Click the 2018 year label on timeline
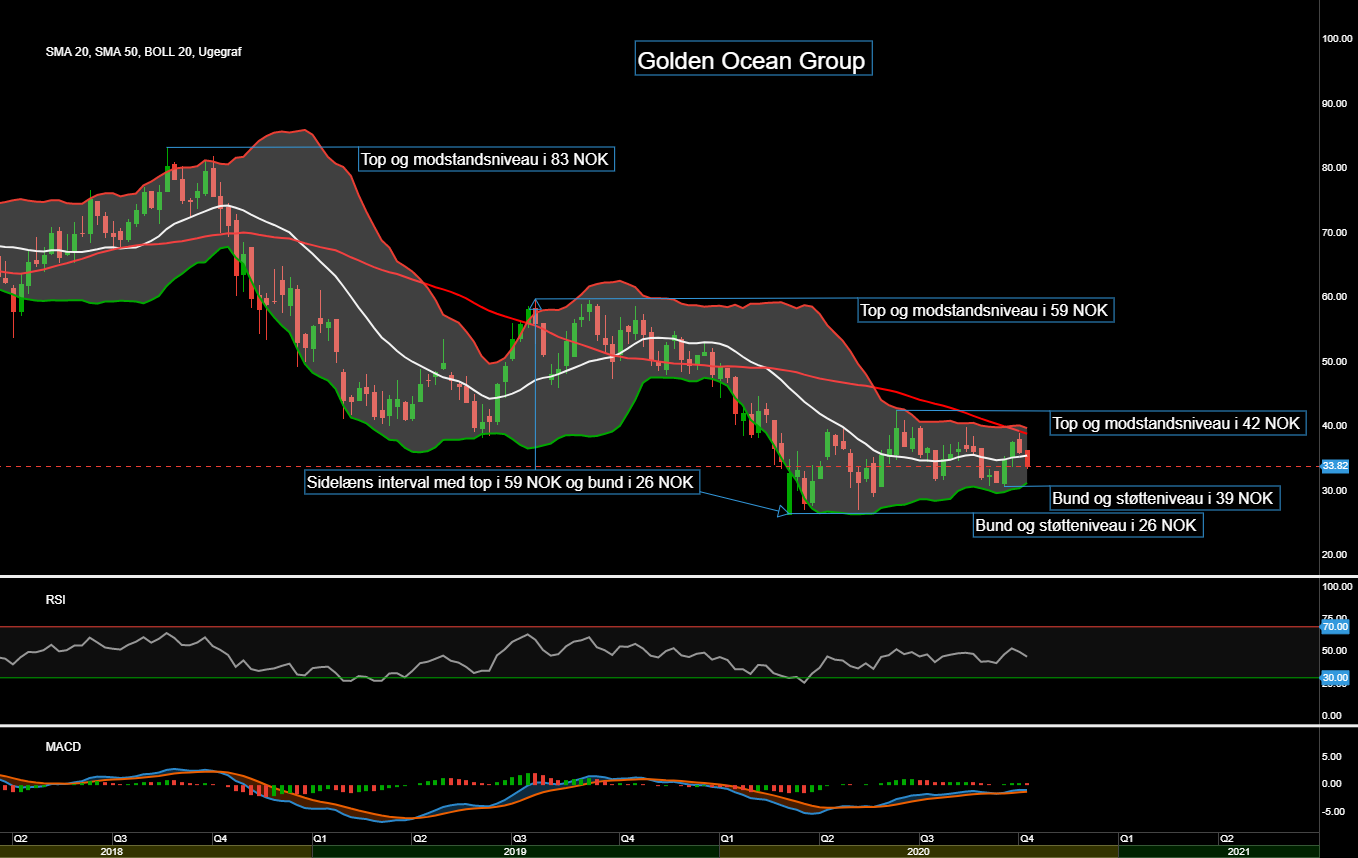1358x858 pixels. 112,852
